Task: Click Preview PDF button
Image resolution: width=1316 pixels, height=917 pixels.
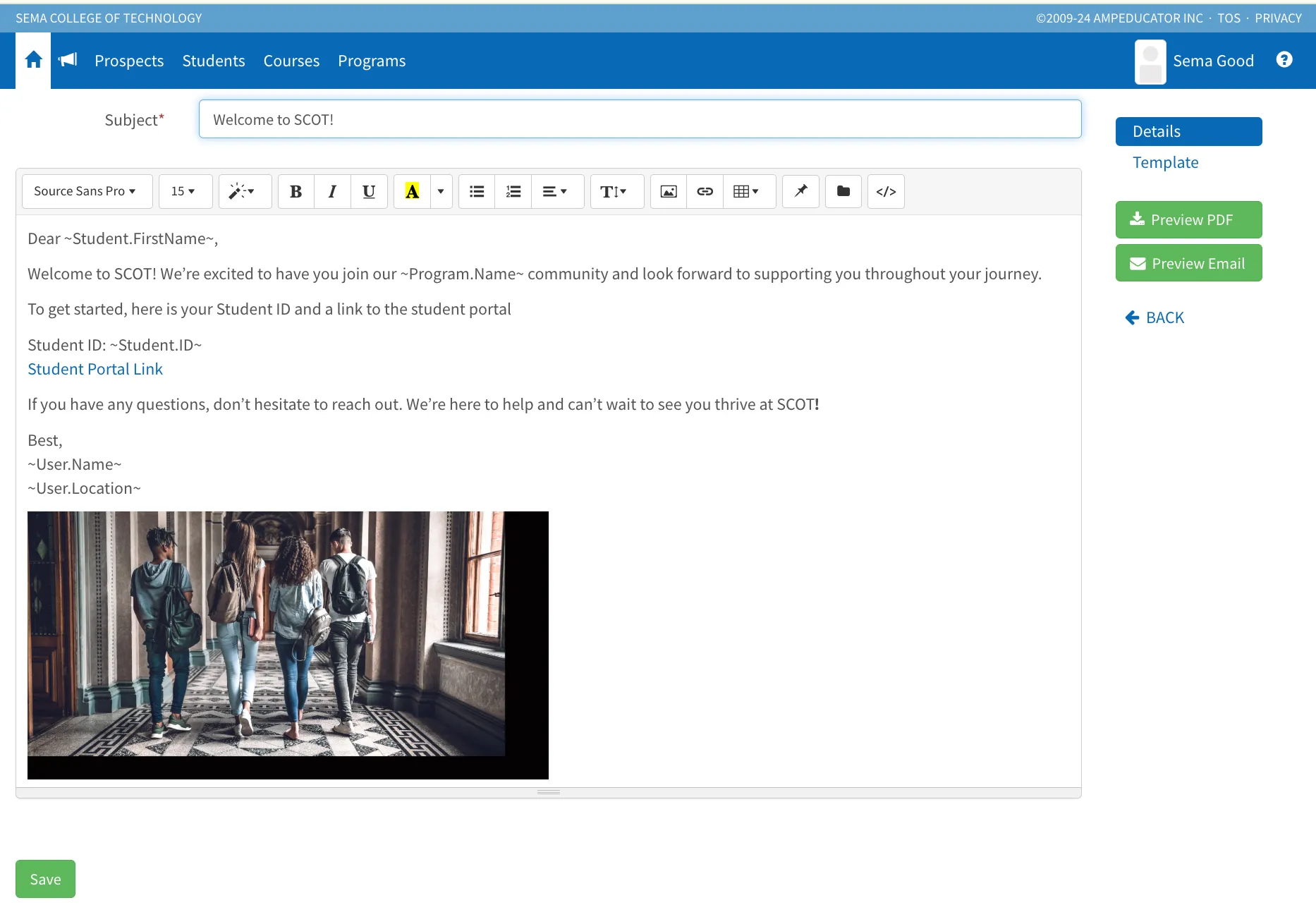Action: click(x=1188, y=219)
